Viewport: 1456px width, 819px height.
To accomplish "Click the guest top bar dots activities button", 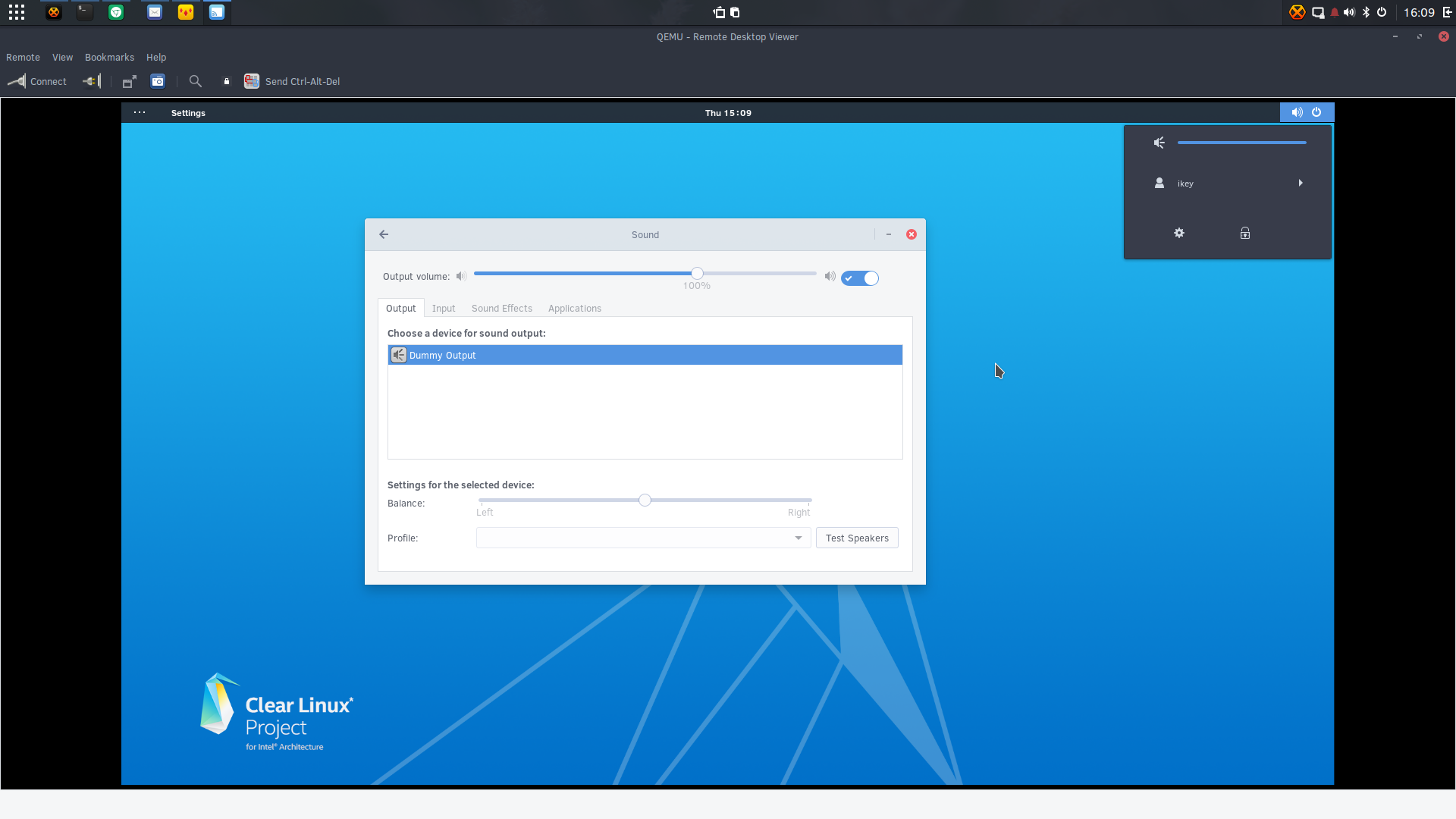I will [140, 113].
